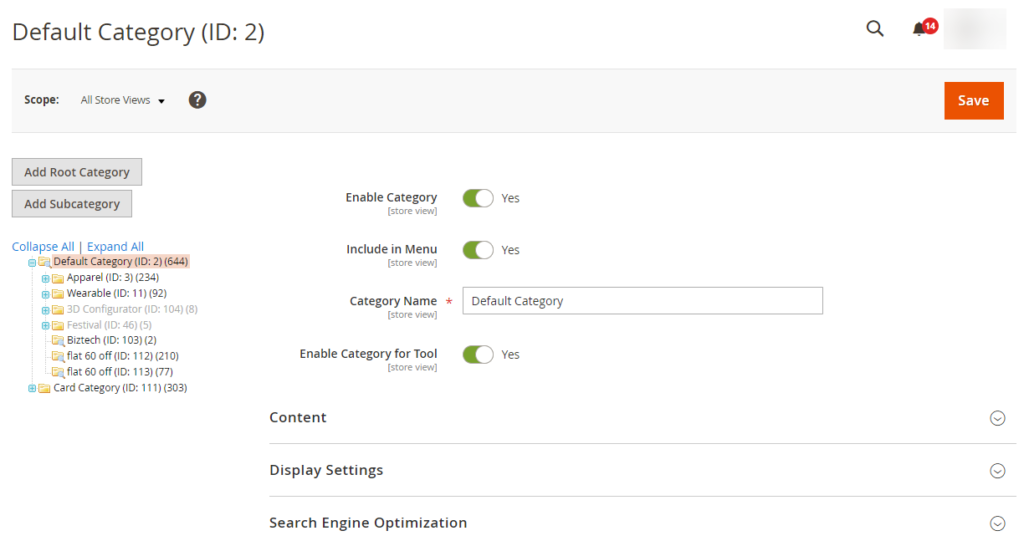Image resolution: width=1024 pixels, height=541 pixels.
Task: Click the Card Category folder icon
Action: click(x=44, y=388)
